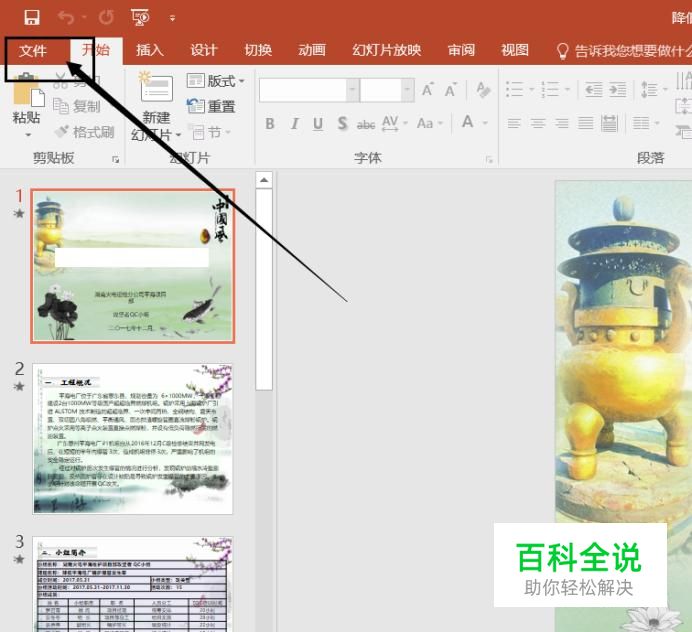
Task: Click the Save icon in quick access toolbar
Action: coord(32,18)
